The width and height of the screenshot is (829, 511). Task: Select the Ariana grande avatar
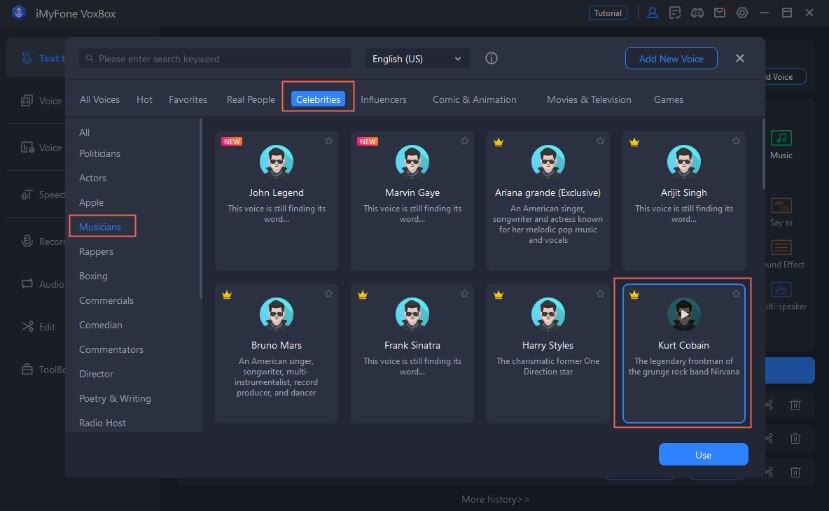(x=548, y=161)
